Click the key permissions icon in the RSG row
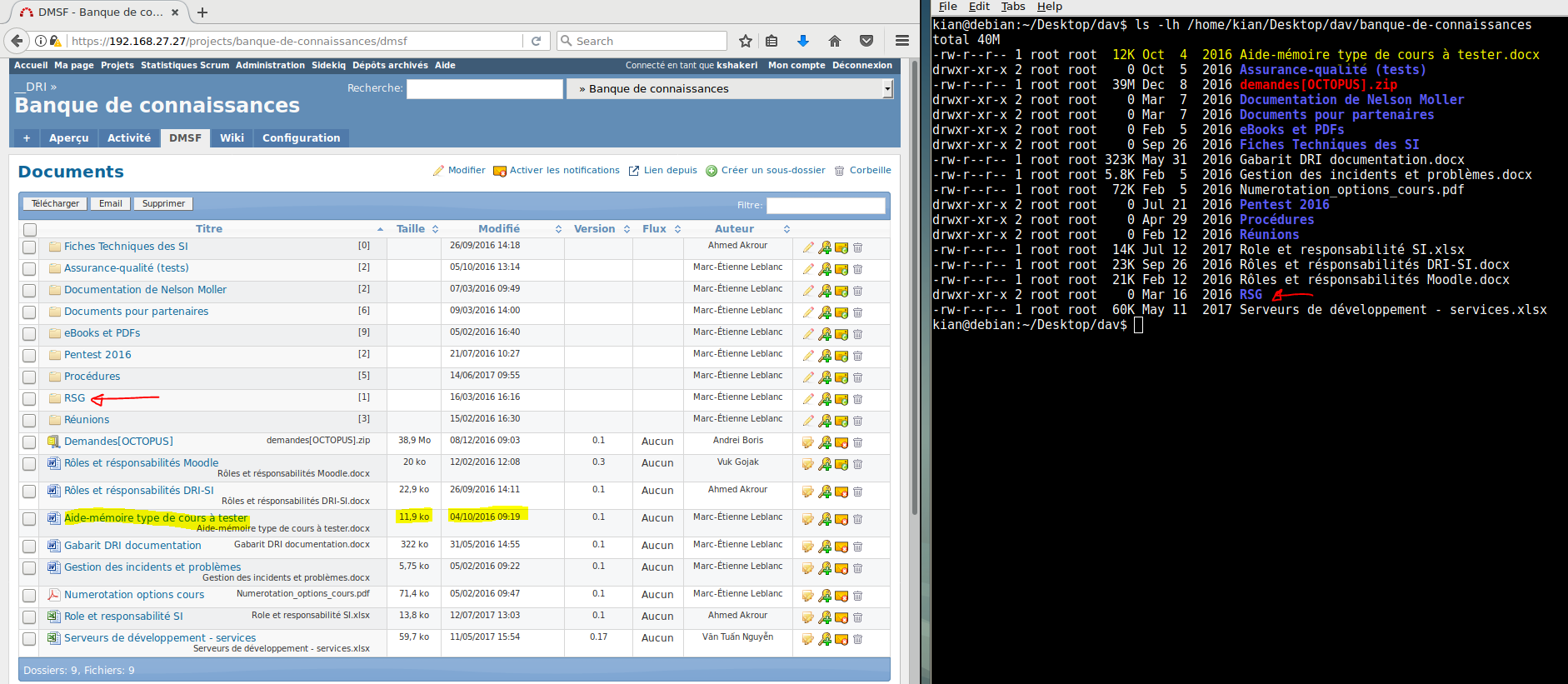Viewport: 1568px width, 684px height. coord(824,399)
